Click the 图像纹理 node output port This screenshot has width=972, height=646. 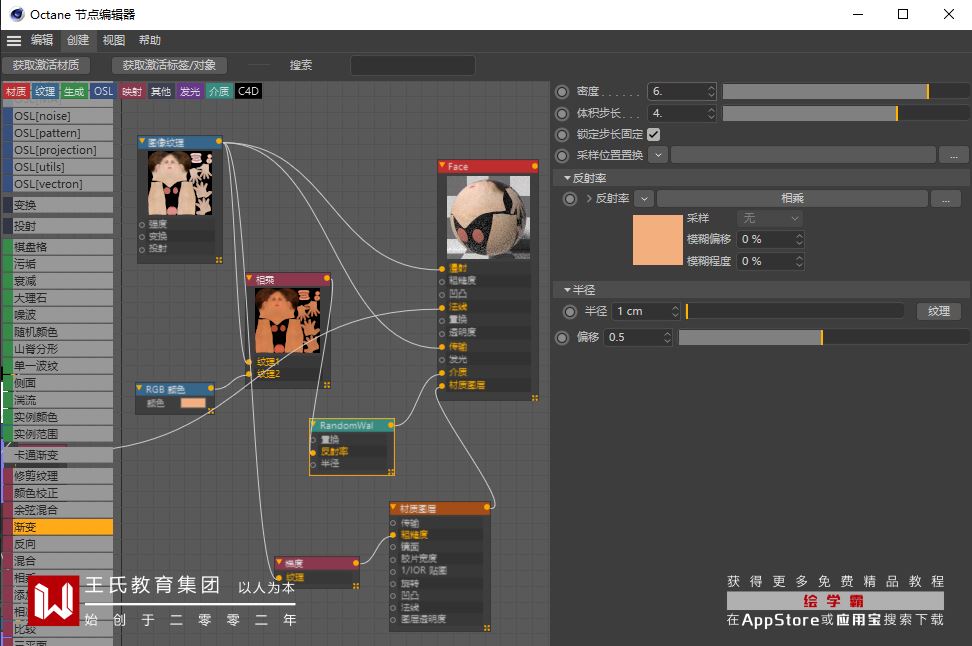click(x=219, y=141)
